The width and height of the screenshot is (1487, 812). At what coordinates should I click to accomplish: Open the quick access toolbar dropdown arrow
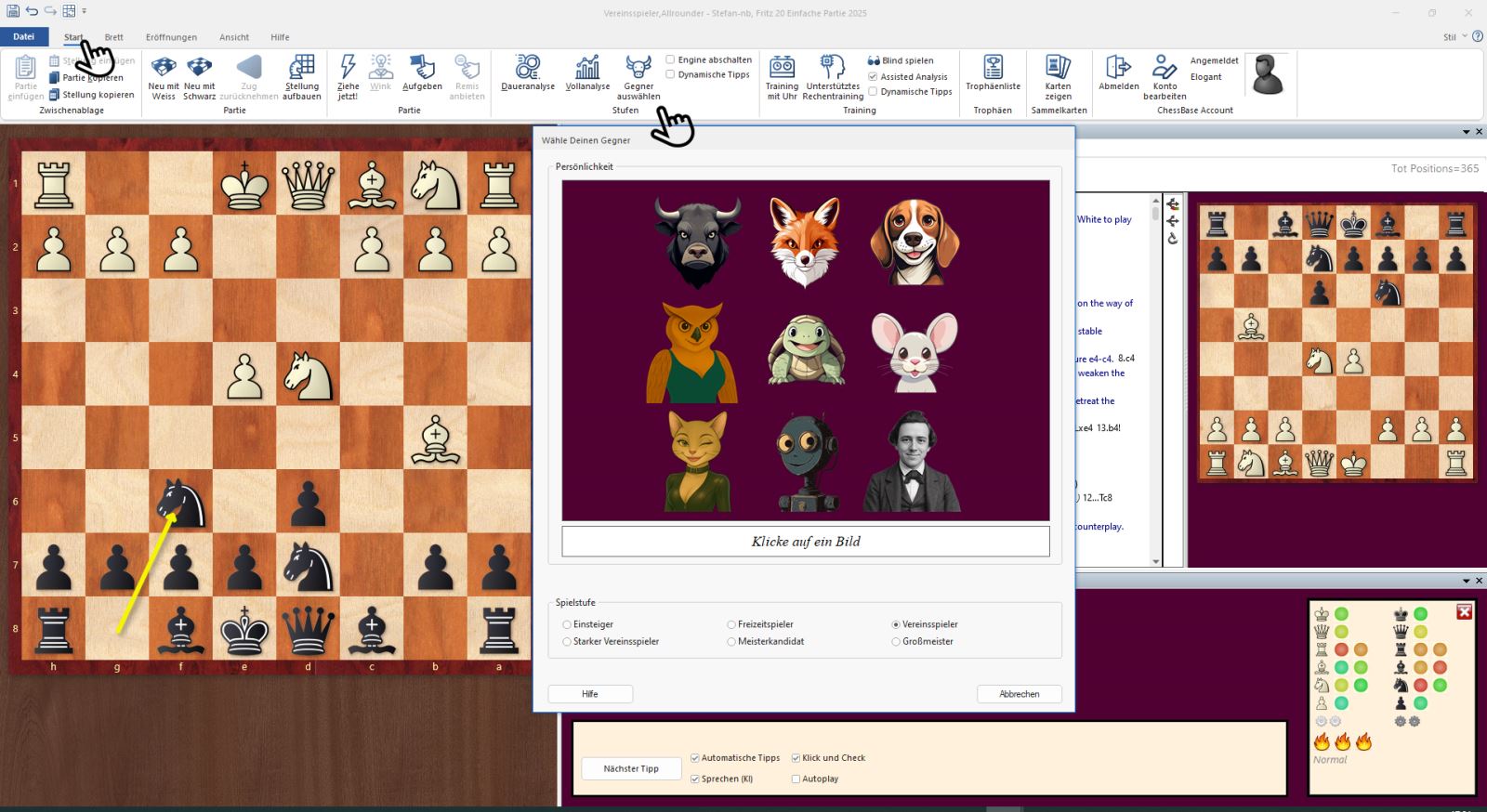pos(85,11)
